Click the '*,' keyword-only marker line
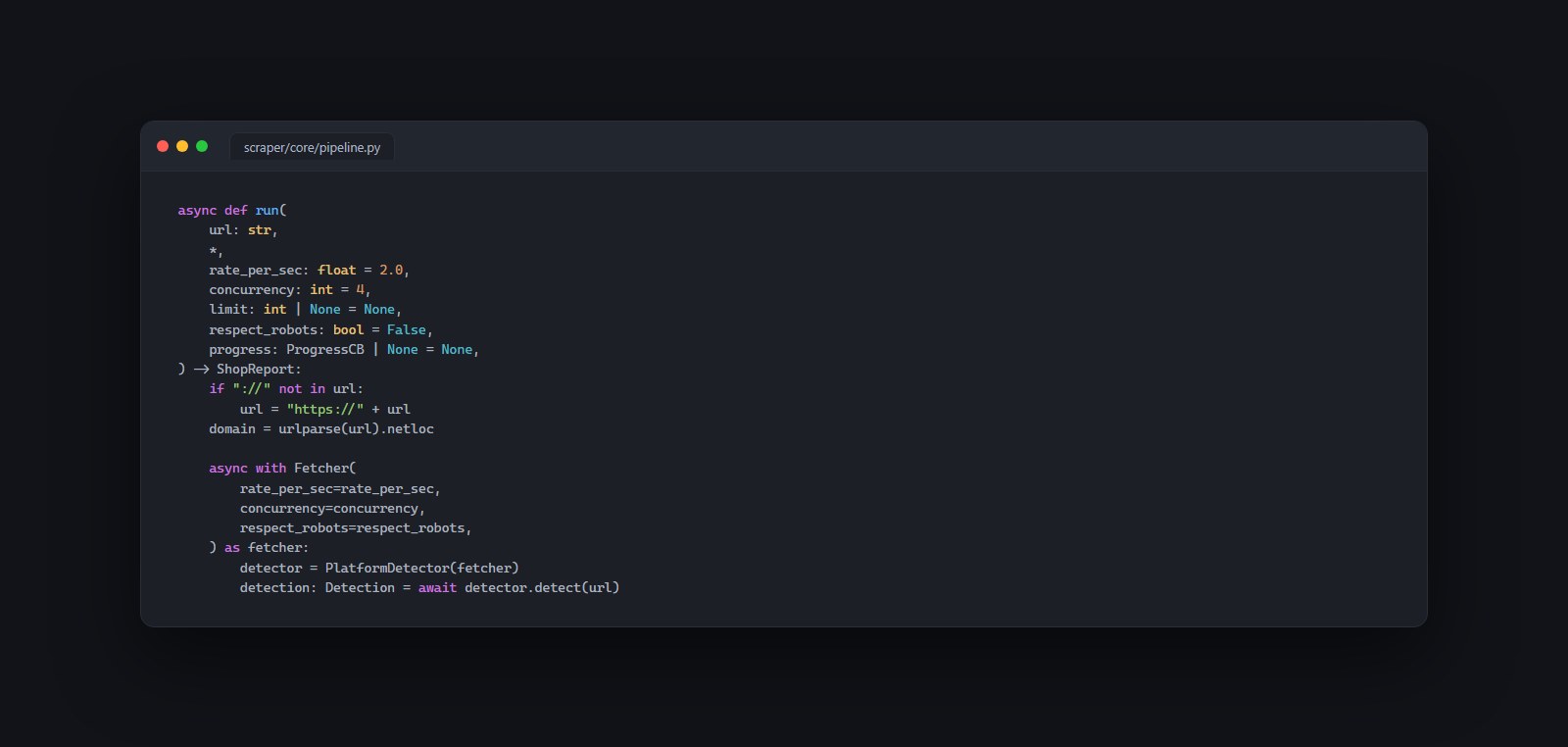 pyautogui.click(x=216, y=250)
